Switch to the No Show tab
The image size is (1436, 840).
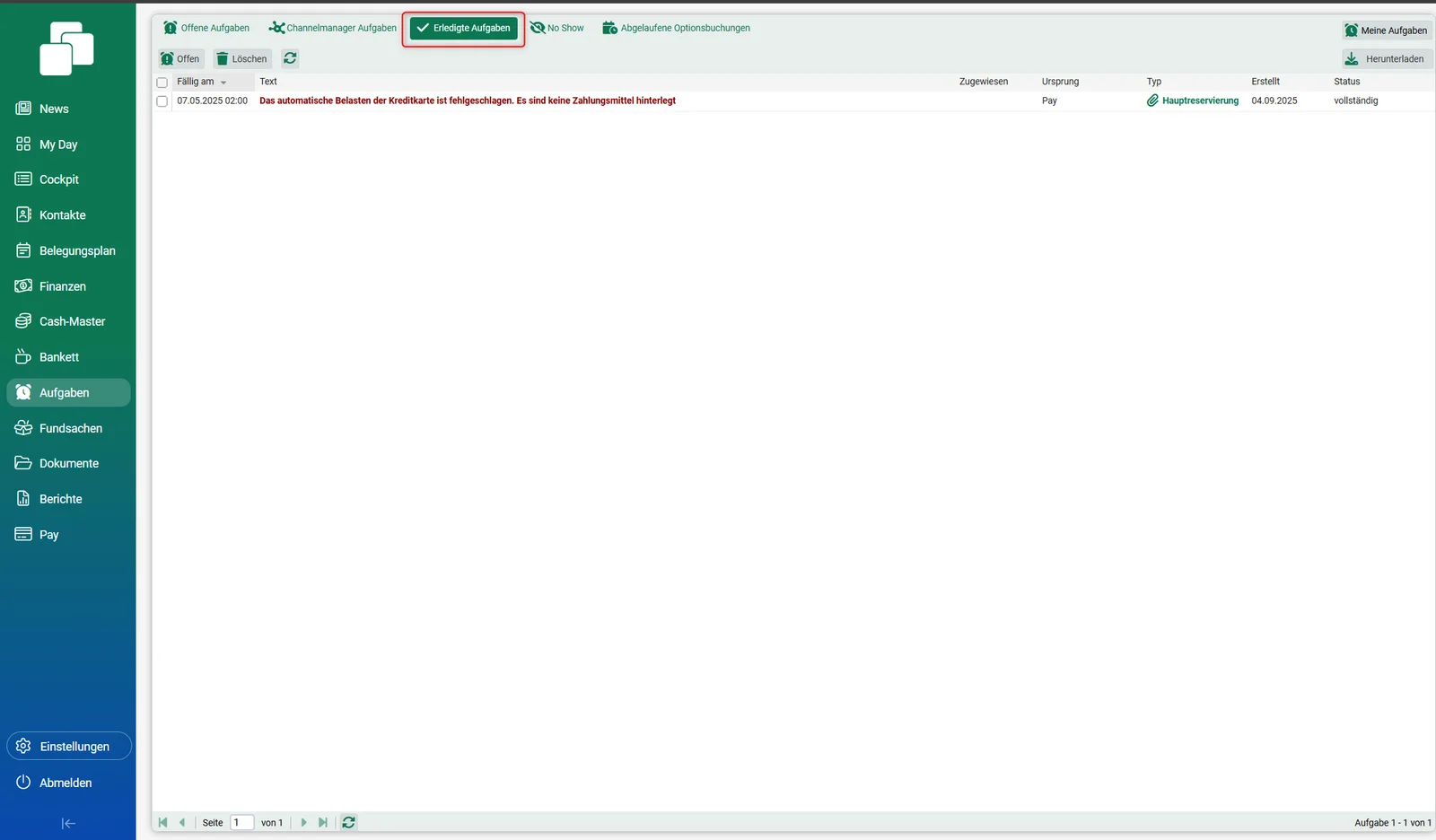coord(557,28)
